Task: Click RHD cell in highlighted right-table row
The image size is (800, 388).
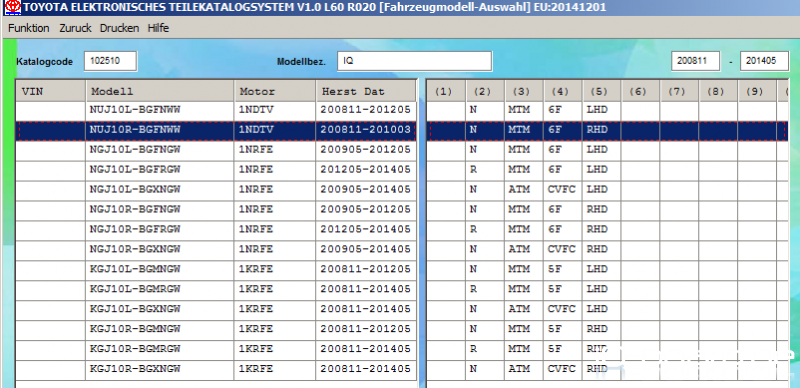Action: (602, 130)
